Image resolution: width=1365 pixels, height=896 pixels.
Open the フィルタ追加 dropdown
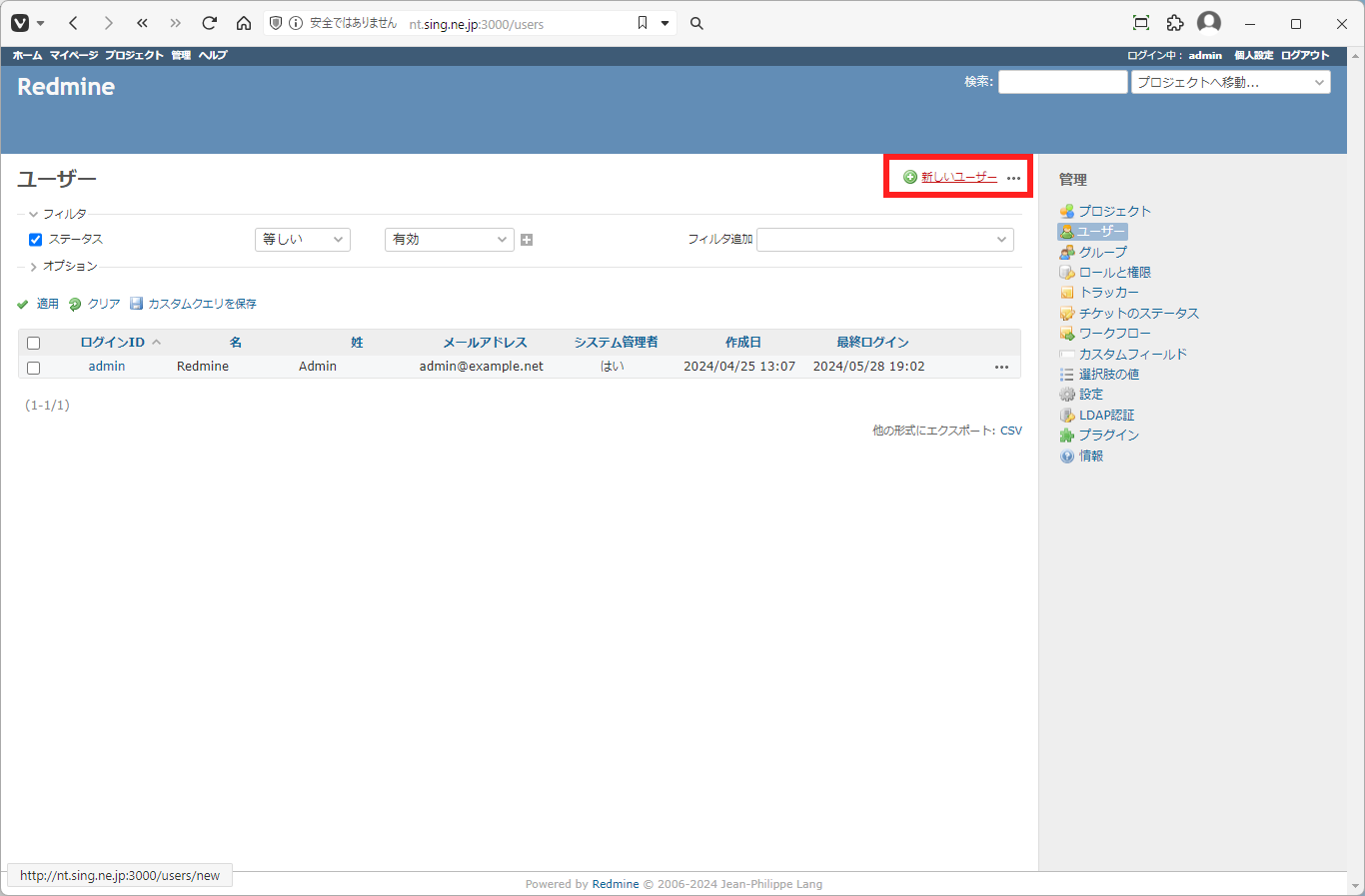pyautogui.click(x=885, y=240)
